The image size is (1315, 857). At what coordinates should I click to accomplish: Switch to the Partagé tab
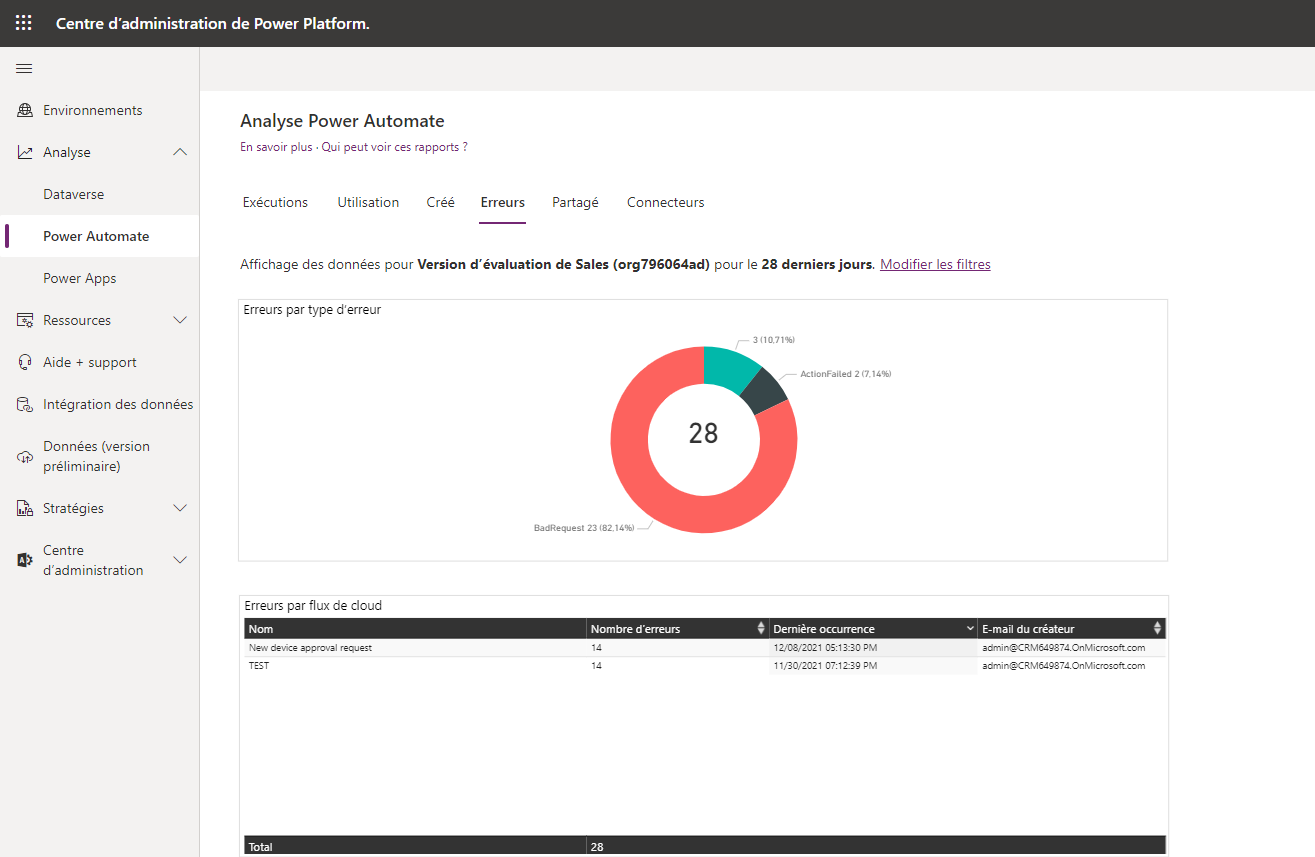click(575, 202)
